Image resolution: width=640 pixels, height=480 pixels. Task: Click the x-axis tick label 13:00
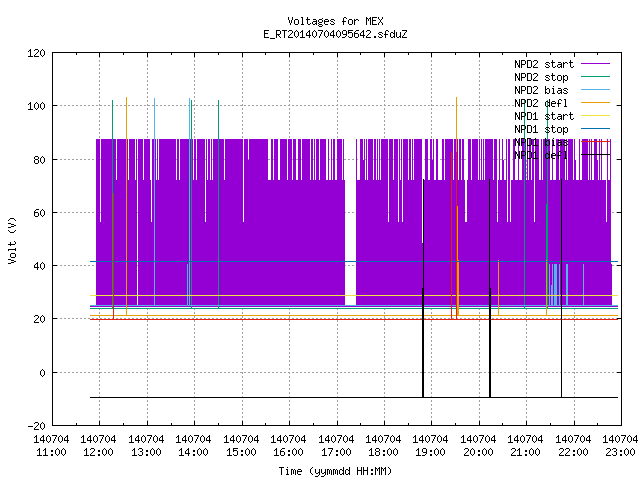pyautogui.click(x=146, y=453)
